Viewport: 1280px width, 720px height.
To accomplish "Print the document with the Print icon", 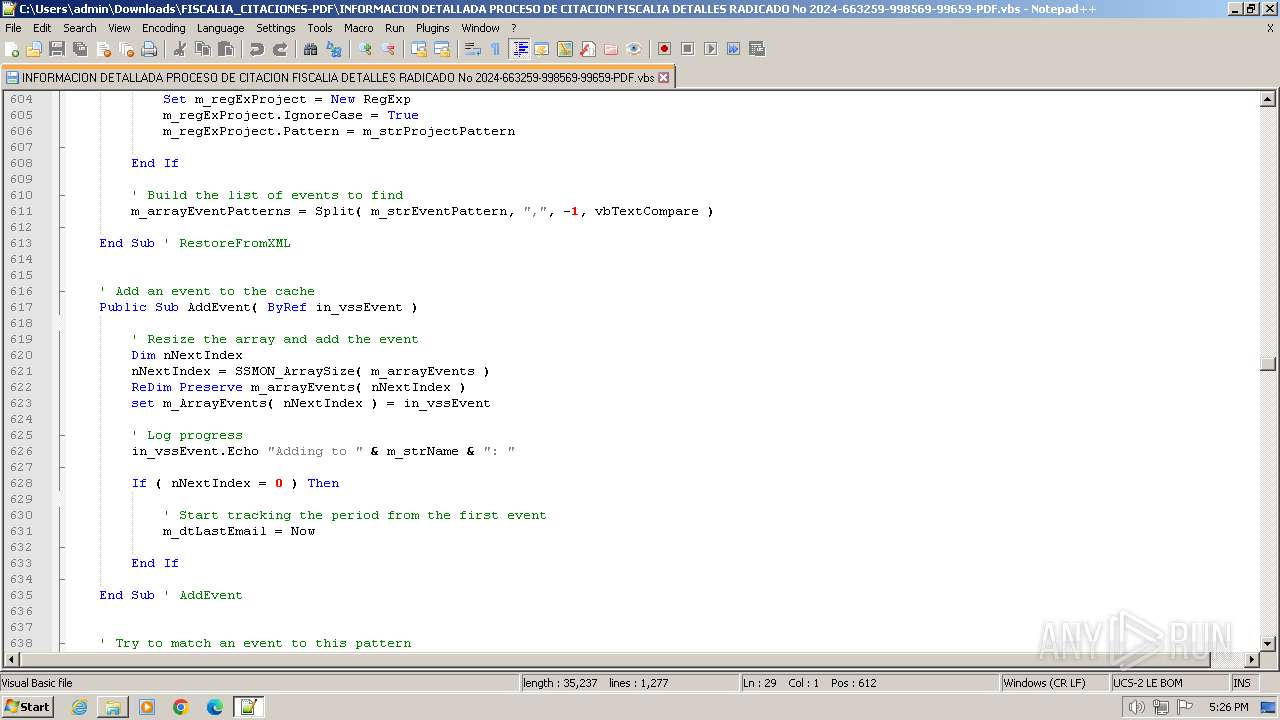I will 149,49.
